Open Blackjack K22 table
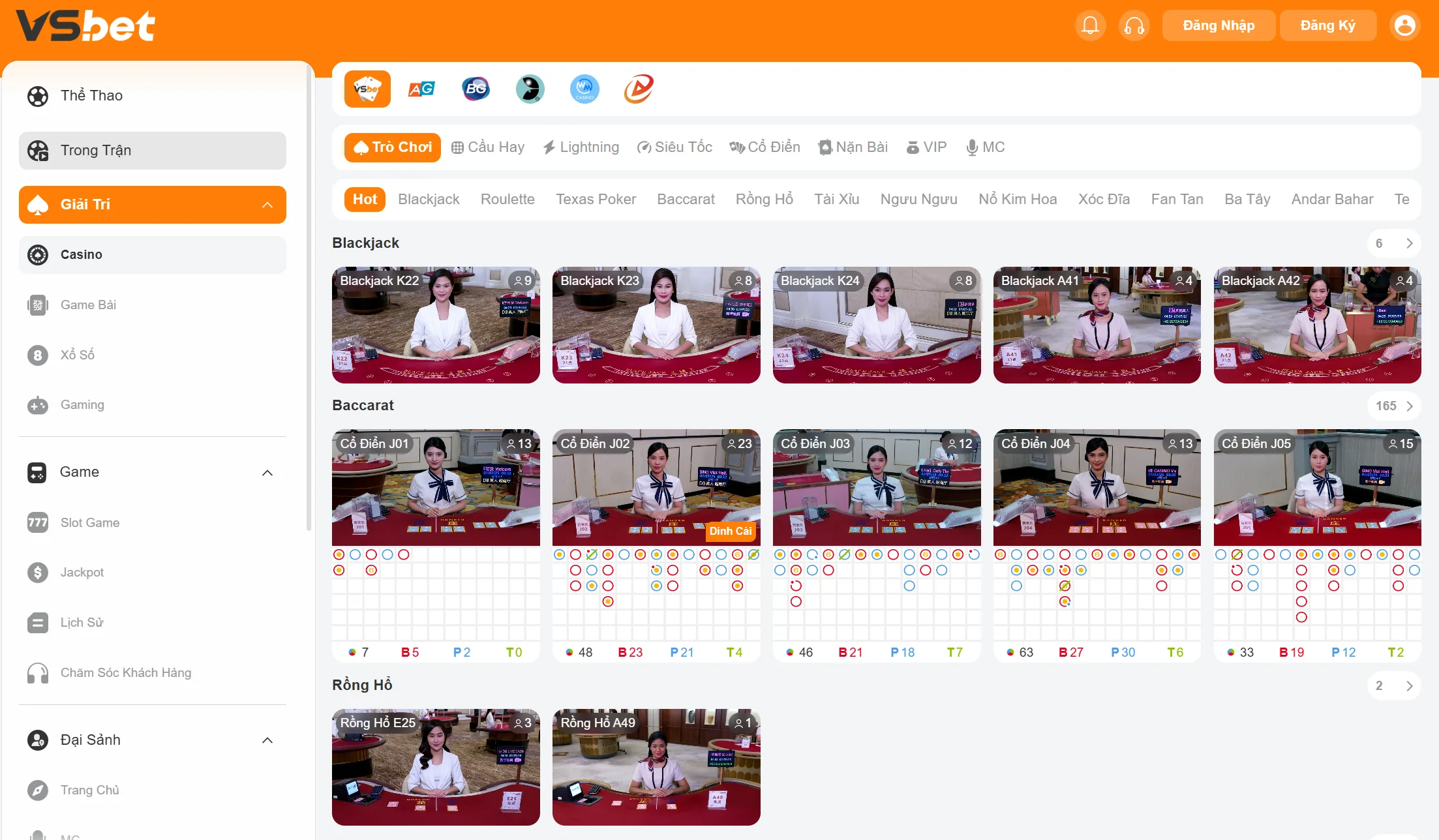Screen dimensions: 1439x840 click(436, 325)
